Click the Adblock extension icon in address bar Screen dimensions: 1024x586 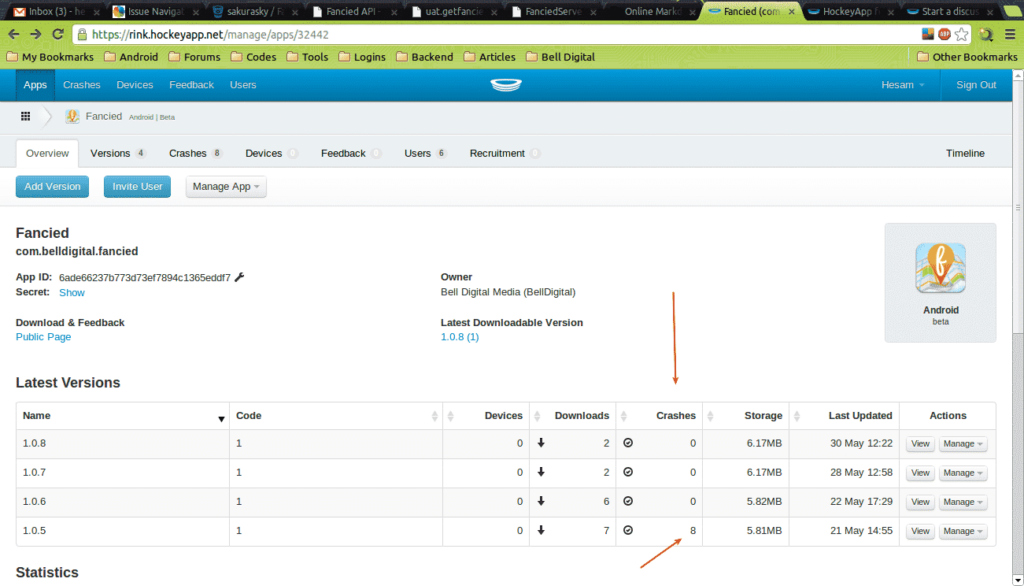coord(944,34)
